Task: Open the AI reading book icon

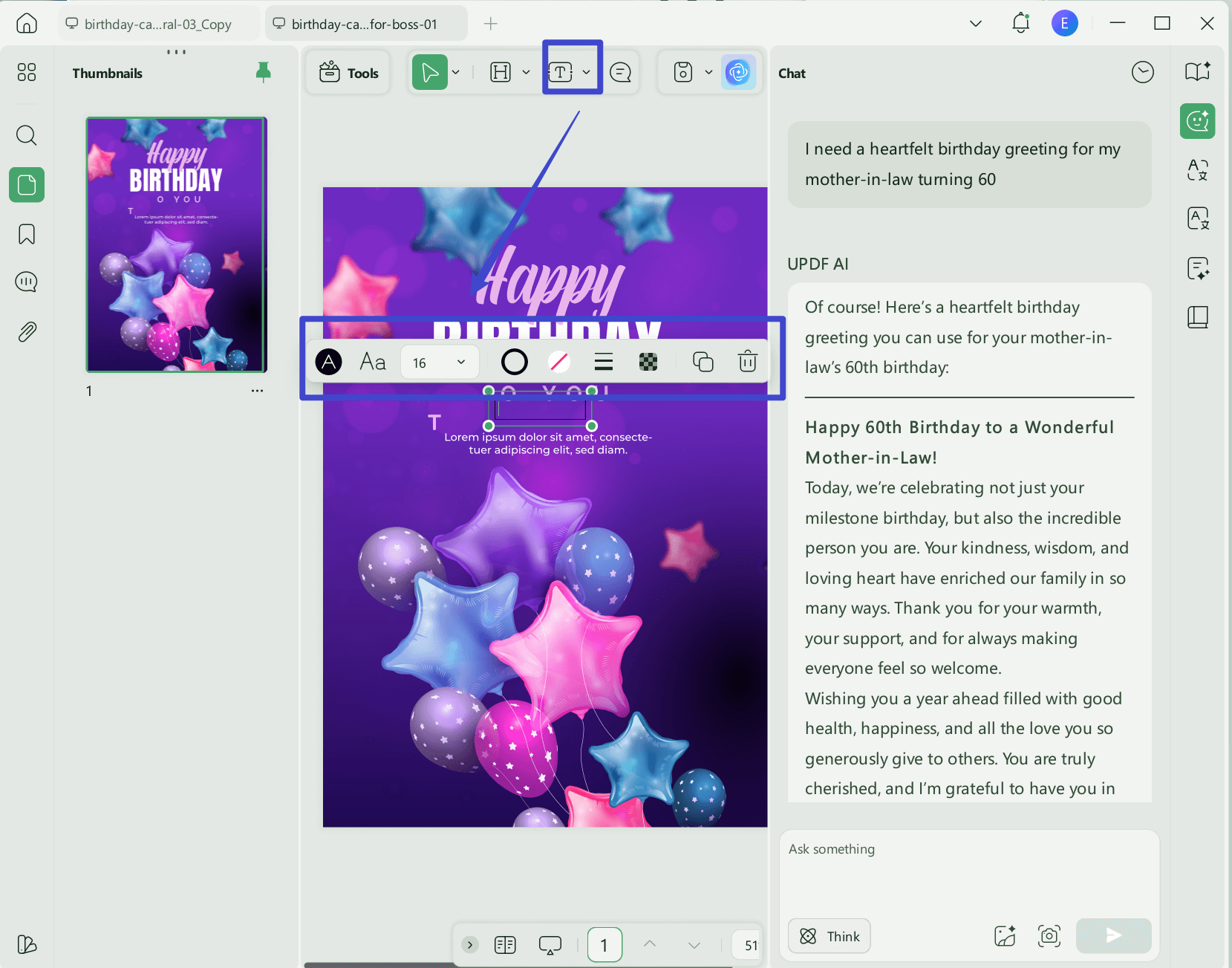Action: [x=1197, y=71]
